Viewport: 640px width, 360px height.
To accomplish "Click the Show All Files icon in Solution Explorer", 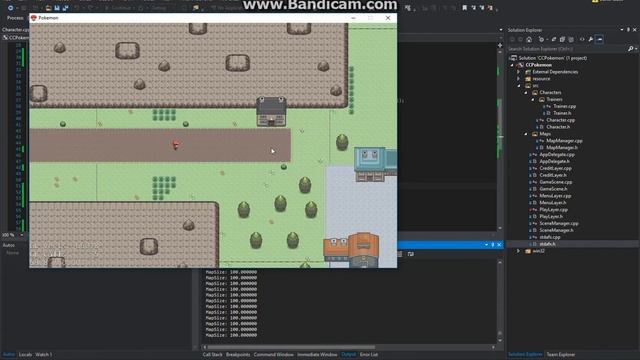I will 571,40.
